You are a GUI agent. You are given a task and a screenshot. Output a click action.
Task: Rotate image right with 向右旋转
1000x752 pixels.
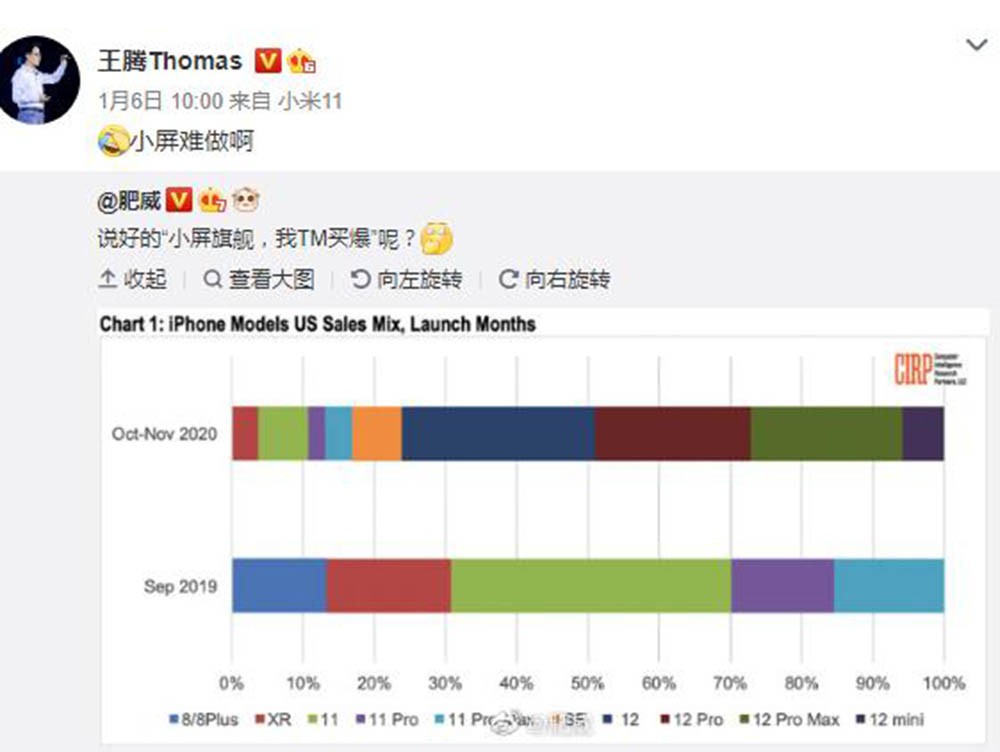coord(554,279)
